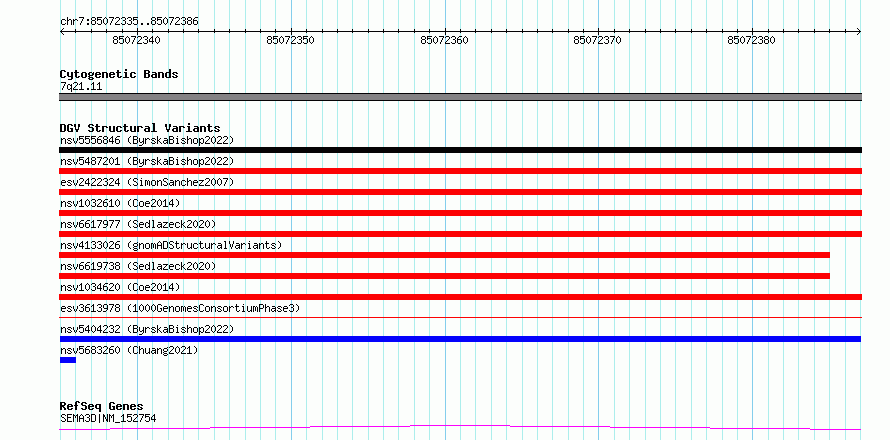Click ruler position 85072350
Image resolution: width=890 pixels, height=440 pixels.
click(290, 40)
